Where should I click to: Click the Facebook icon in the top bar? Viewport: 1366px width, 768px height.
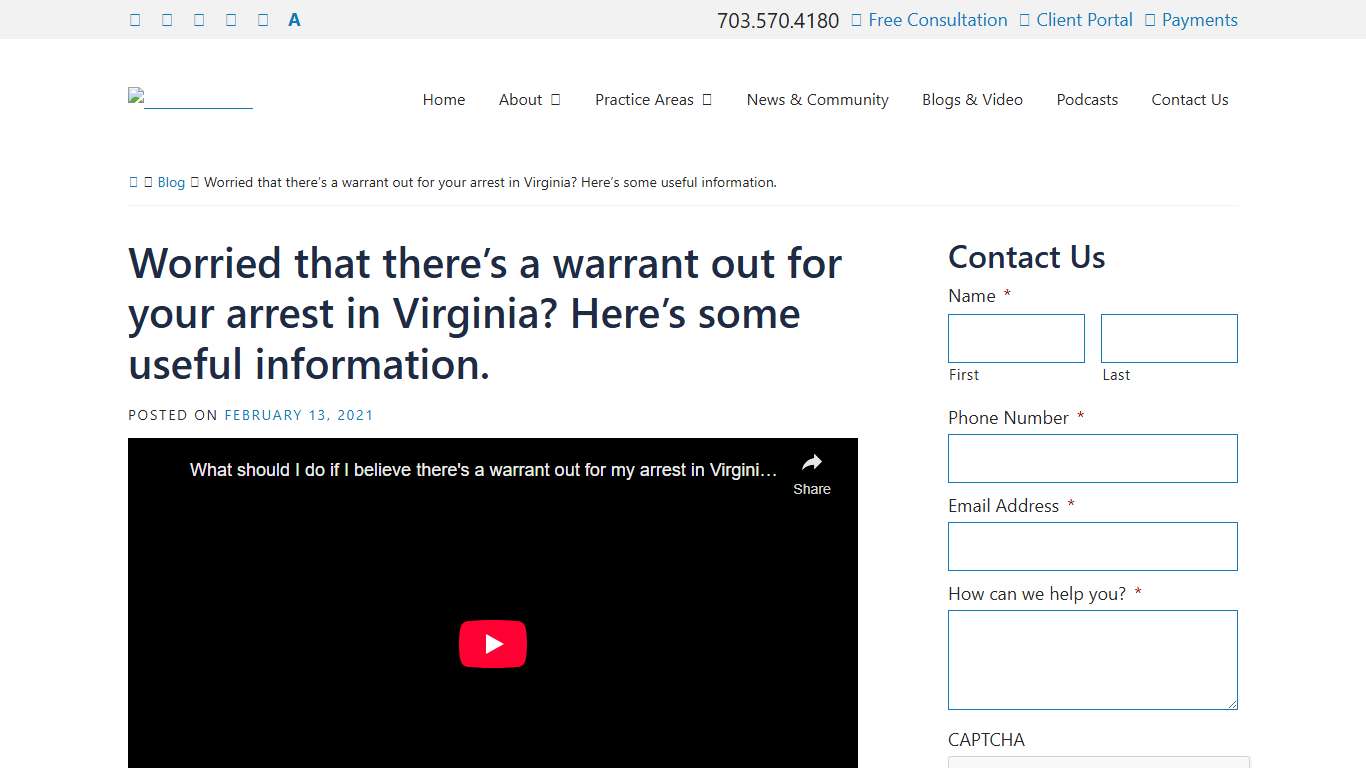pyautogui.click(x=135, y=19)
